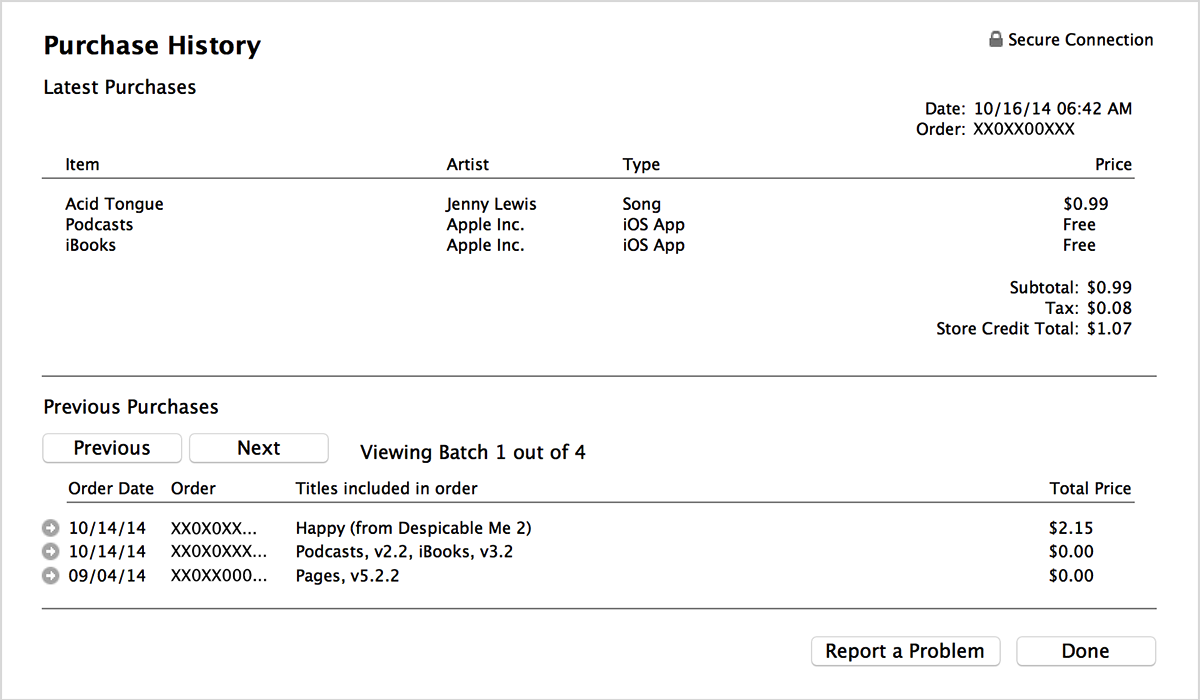Open arrow icon for Happy order
Screen dimensions: 1200x700
coord(51,528)
